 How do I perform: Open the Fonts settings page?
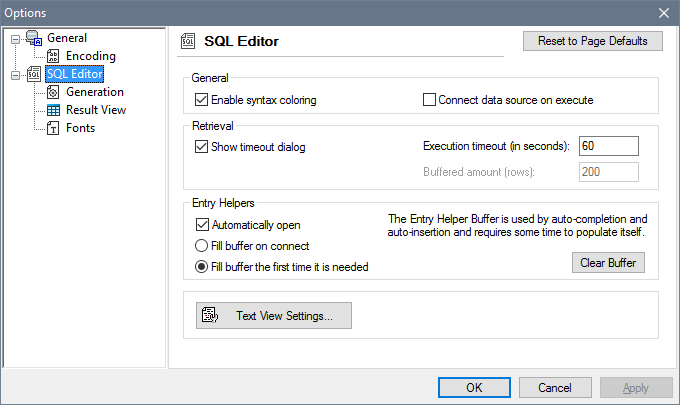tap(80, 128)
